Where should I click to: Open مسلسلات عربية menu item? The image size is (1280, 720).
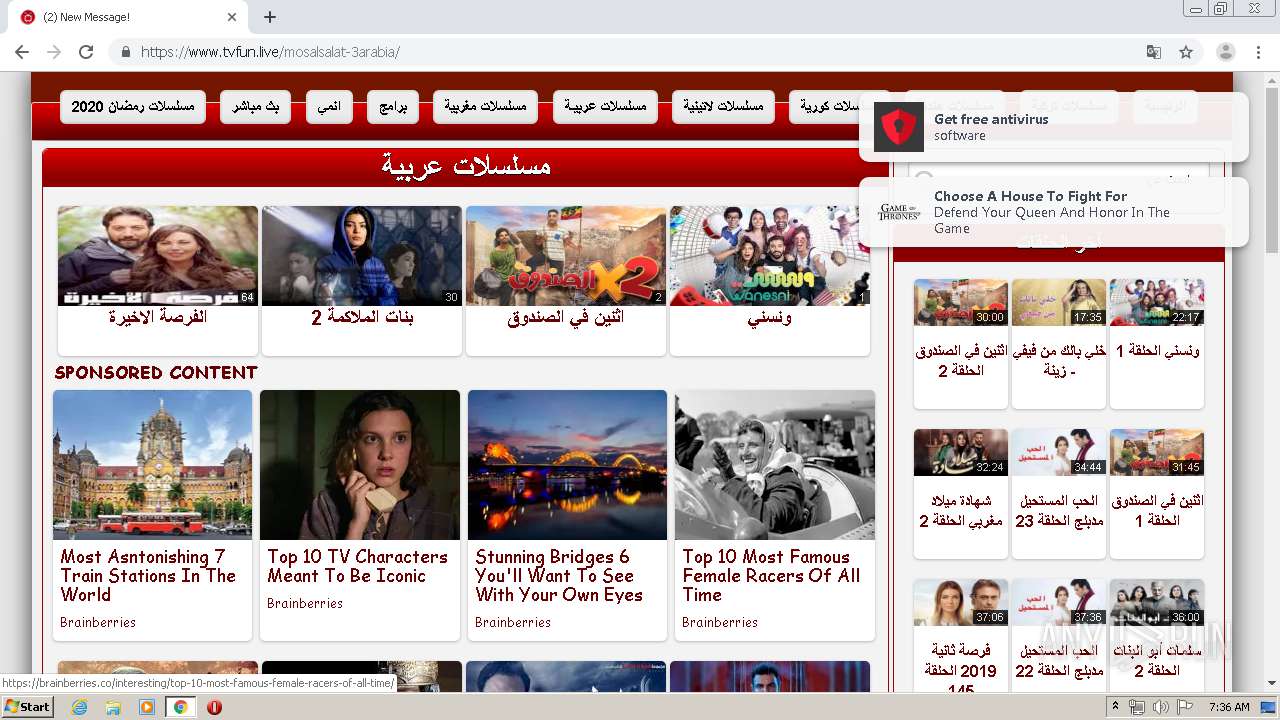(605, 107)
